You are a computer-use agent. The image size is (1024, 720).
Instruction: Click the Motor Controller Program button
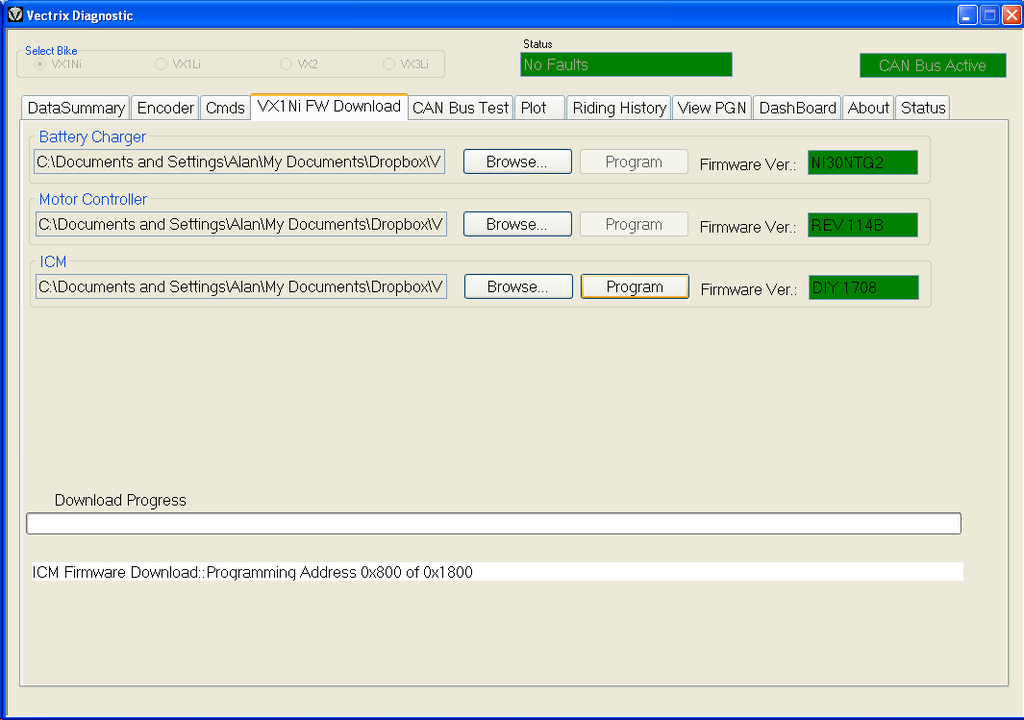click(633, 224)
